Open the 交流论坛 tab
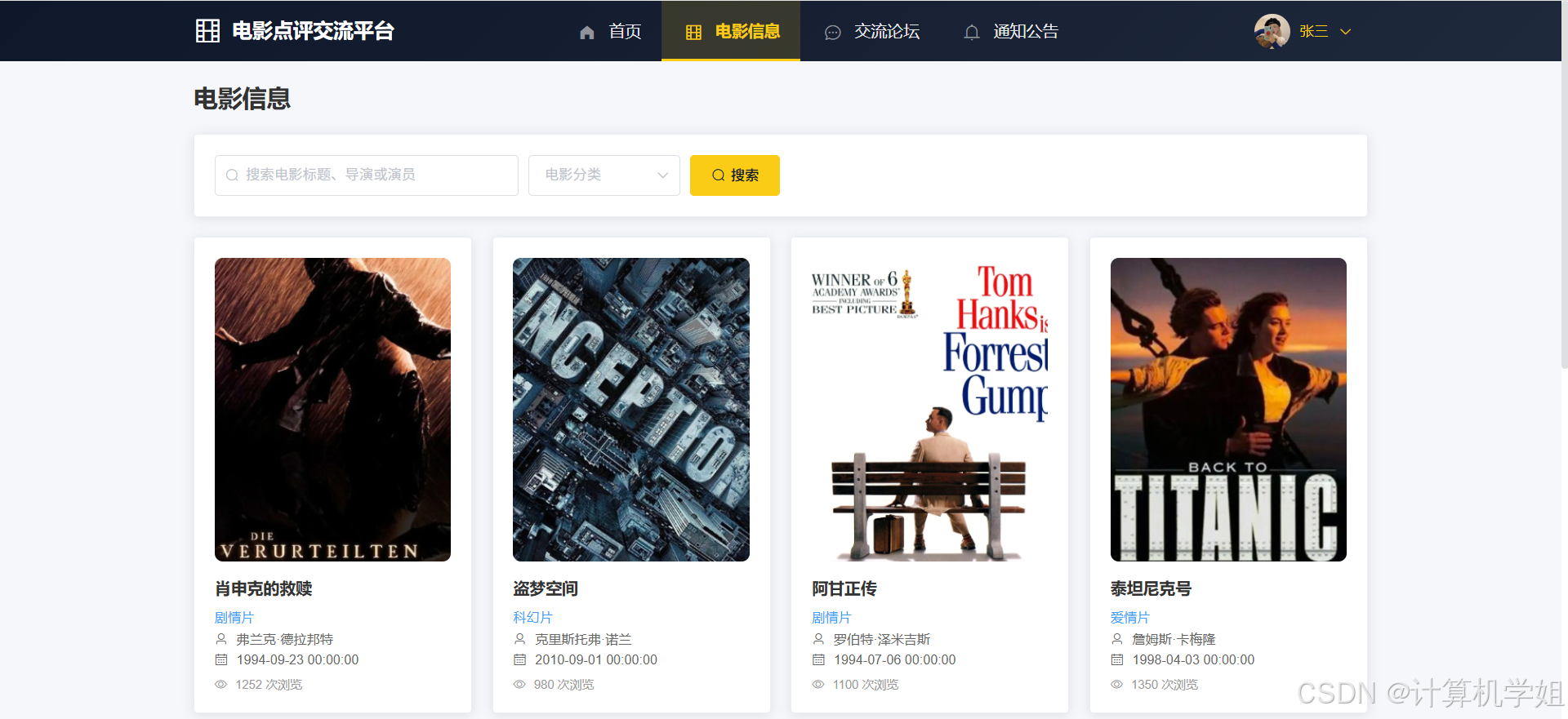The image size is (1568, 719). pyautogui.click(x=871, y=31)
